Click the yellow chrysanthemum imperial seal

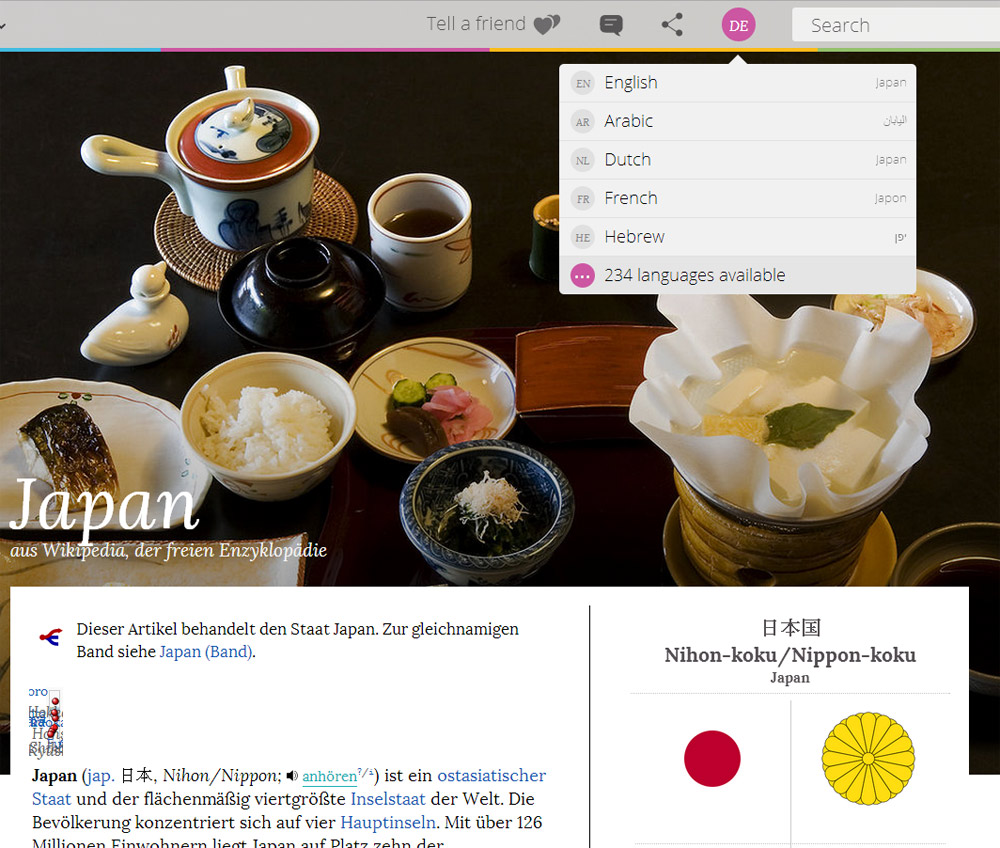click(x=868, y=758)
